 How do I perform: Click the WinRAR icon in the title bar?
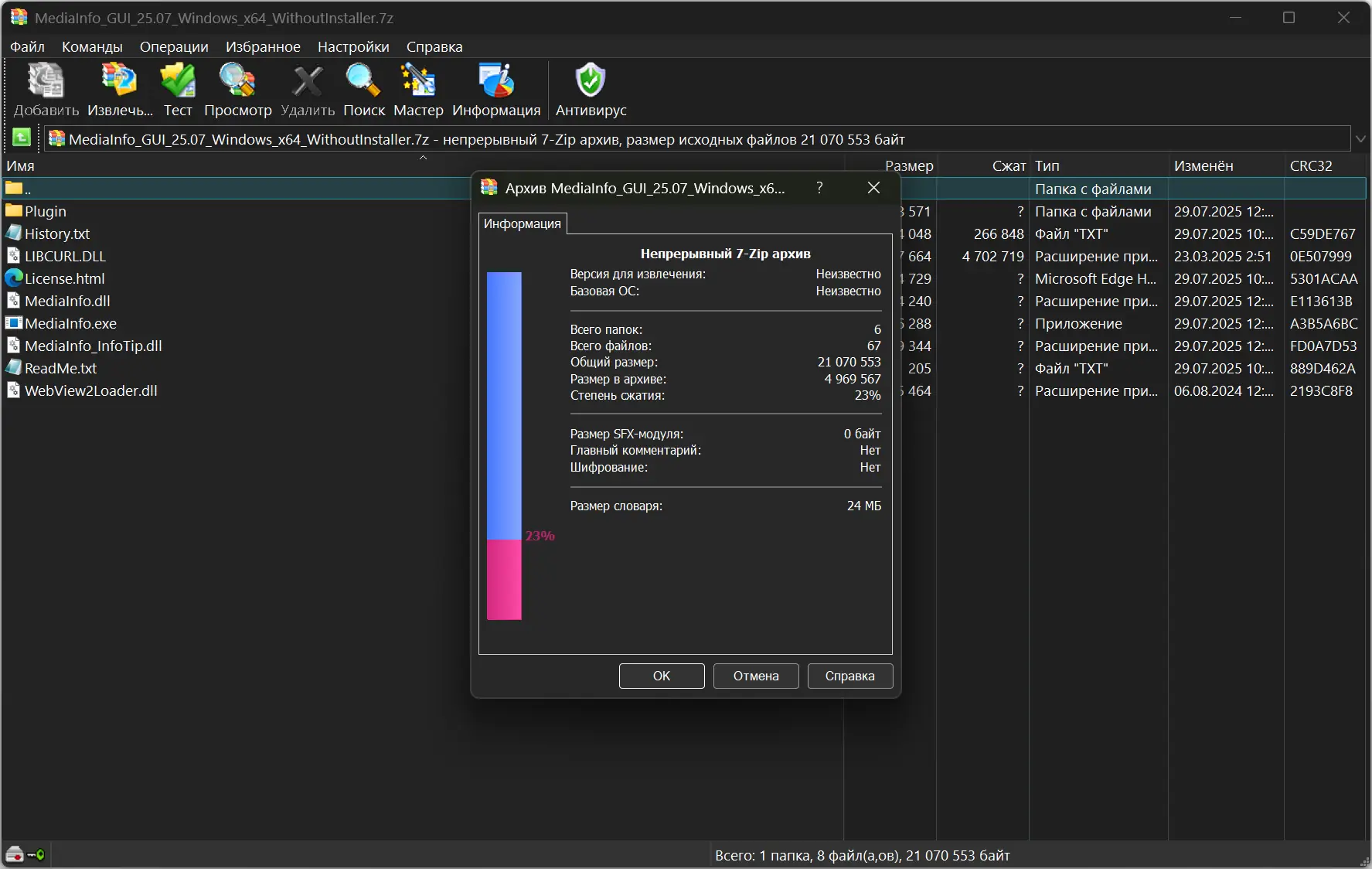click(x=19, y=17)
